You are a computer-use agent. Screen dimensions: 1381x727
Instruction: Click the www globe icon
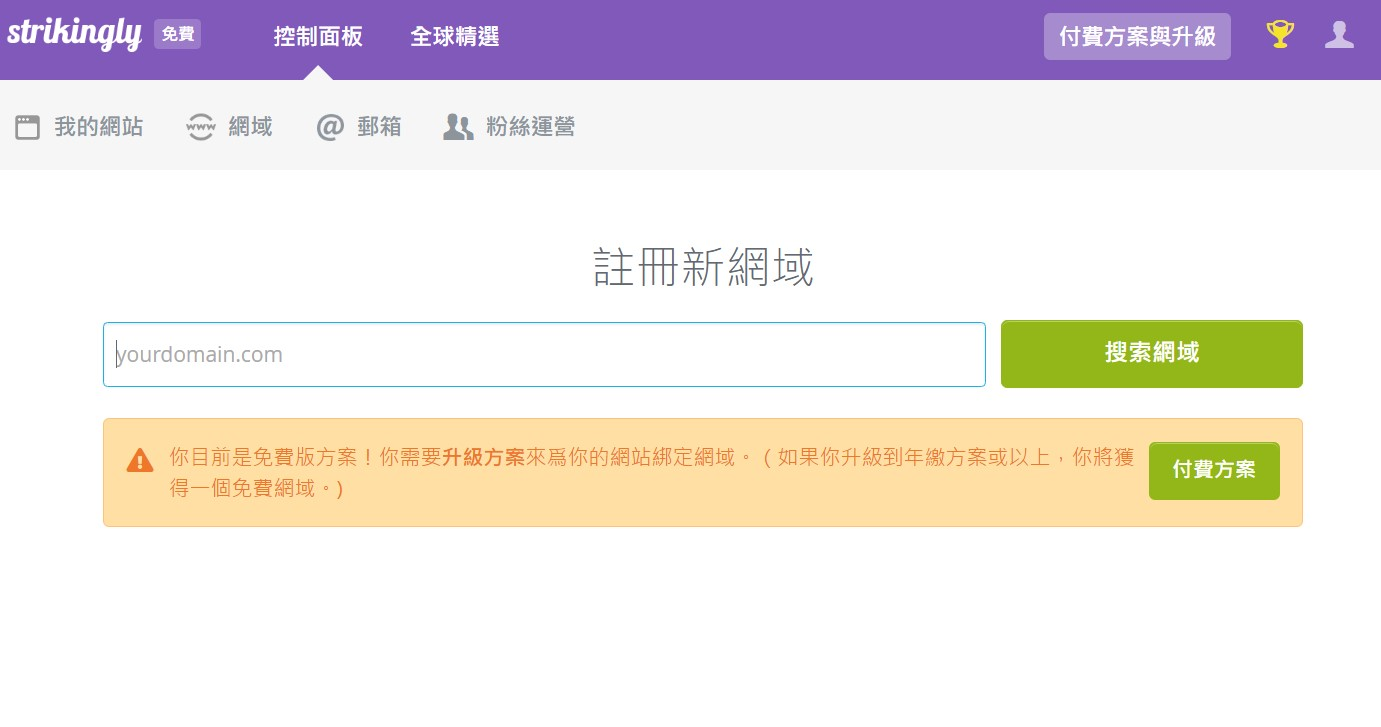pyautogui.click(x=201, y=127)
